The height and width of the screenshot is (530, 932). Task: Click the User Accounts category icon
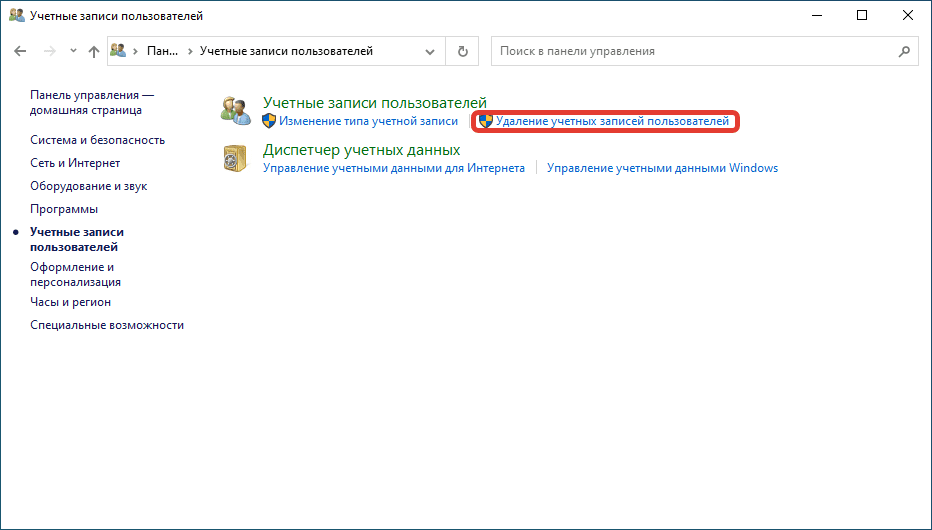click(235, 111)
